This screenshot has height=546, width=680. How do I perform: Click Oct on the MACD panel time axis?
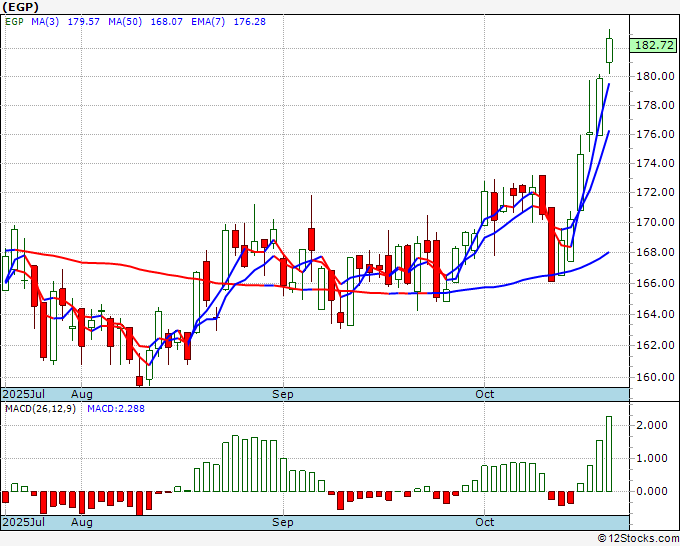pyautogui.click(x=484, y=522)
